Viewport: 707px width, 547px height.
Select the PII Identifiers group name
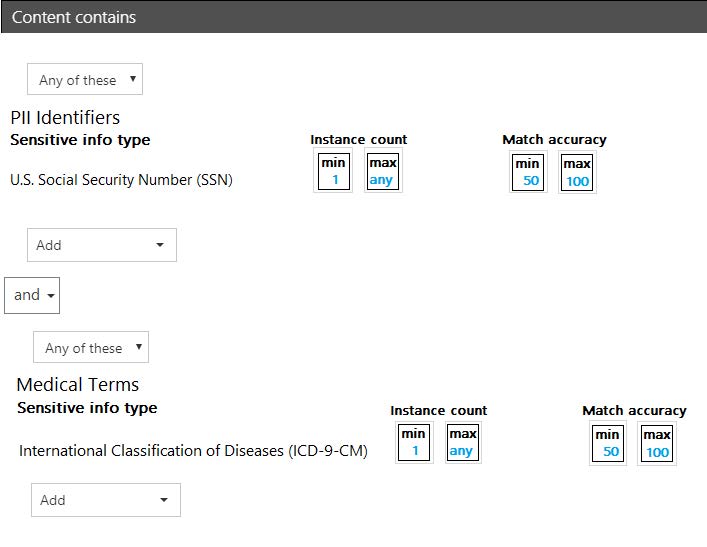point(65,117)
